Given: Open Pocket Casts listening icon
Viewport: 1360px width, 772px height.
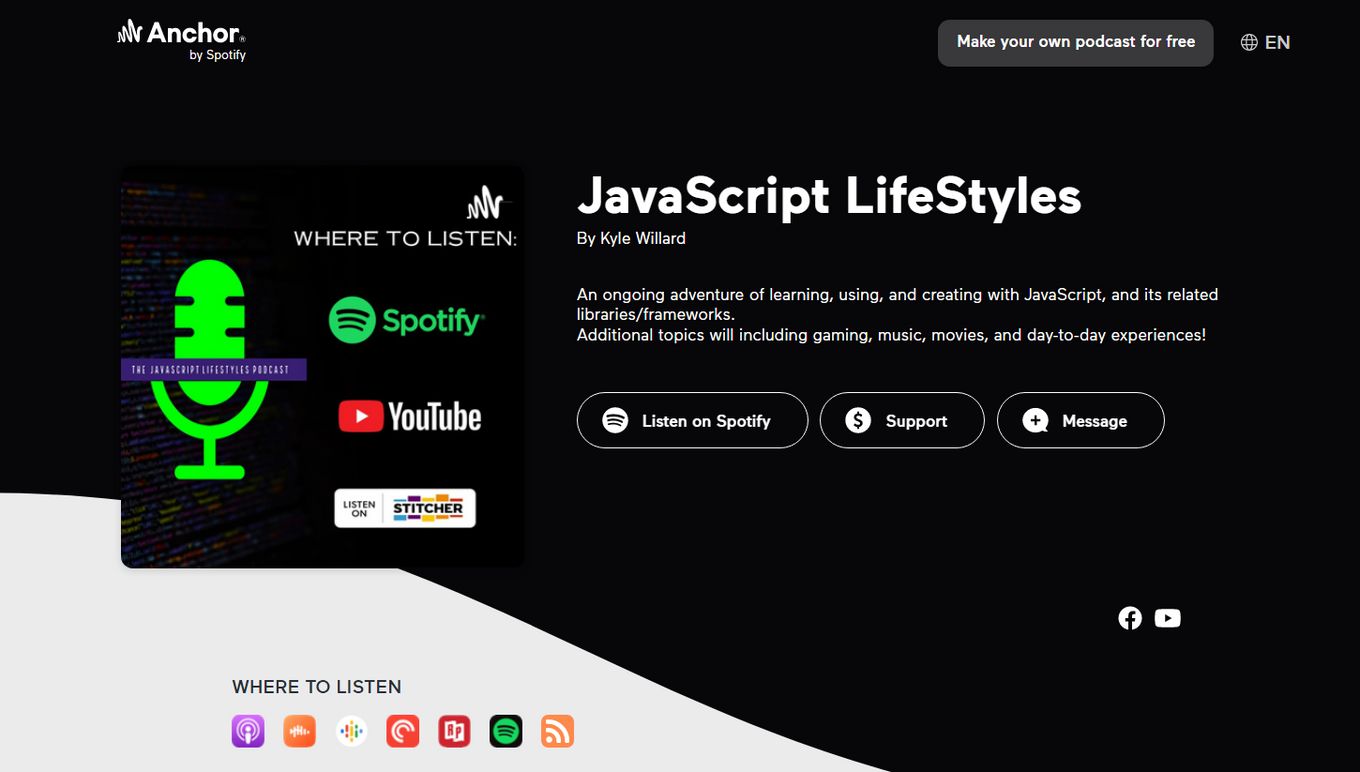Looking at the screenshot, I should tap(403, 731).
